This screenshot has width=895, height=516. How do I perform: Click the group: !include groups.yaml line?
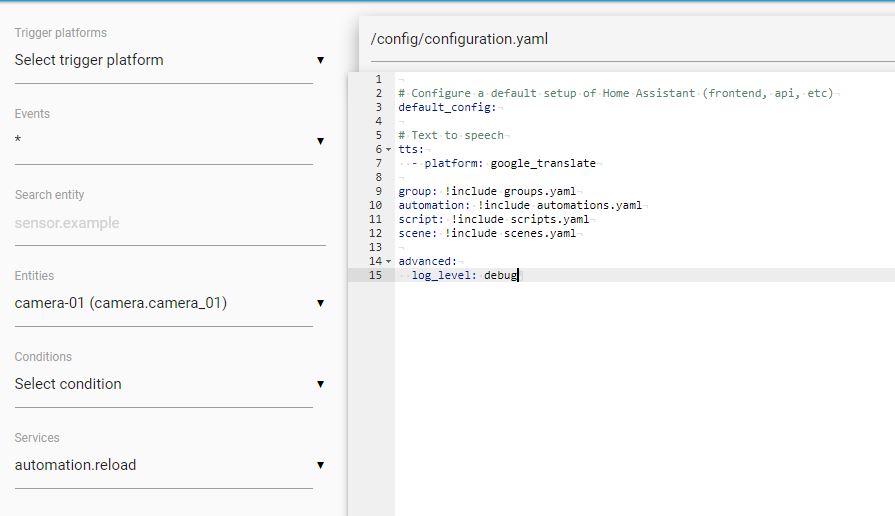487,191
